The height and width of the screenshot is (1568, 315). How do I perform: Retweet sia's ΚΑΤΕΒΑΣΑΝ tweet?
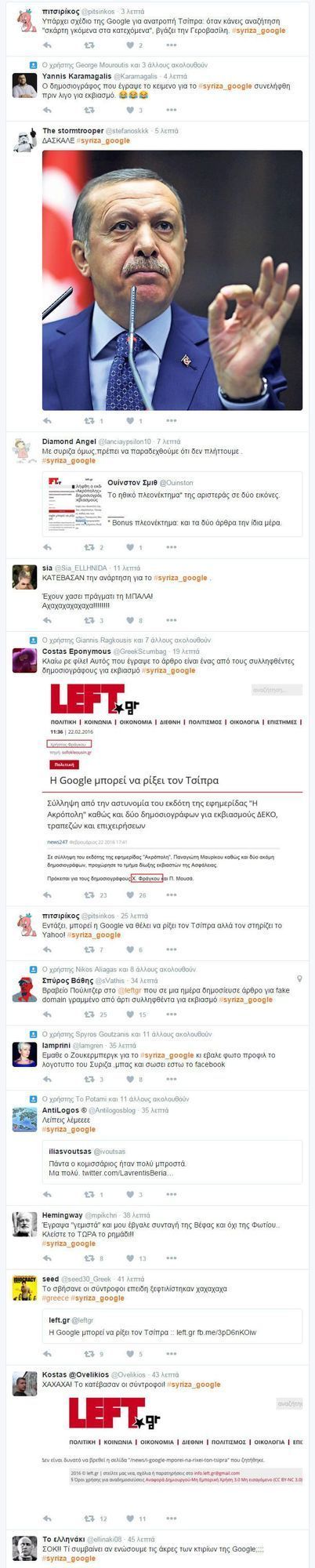(89, 620)
